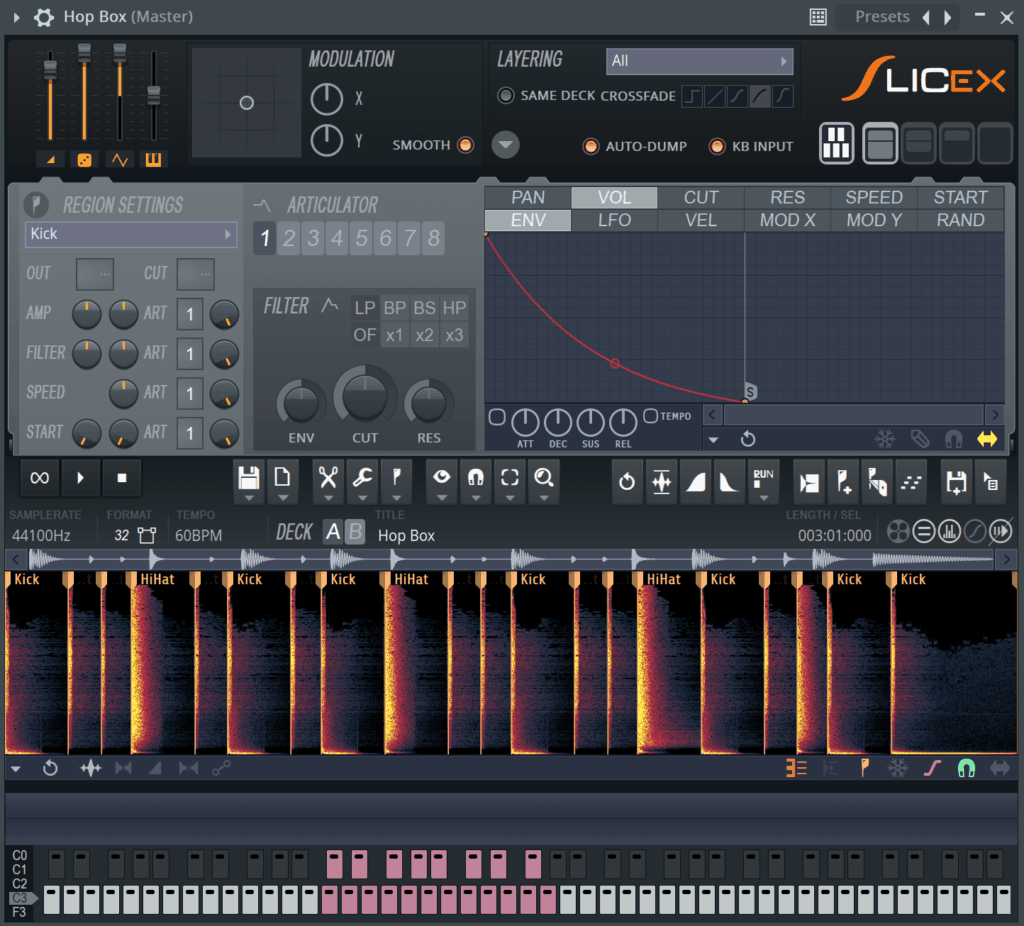Open the Layering 'All' dropdown
This screenshot has width=1024, height=926.
point(699,61)
